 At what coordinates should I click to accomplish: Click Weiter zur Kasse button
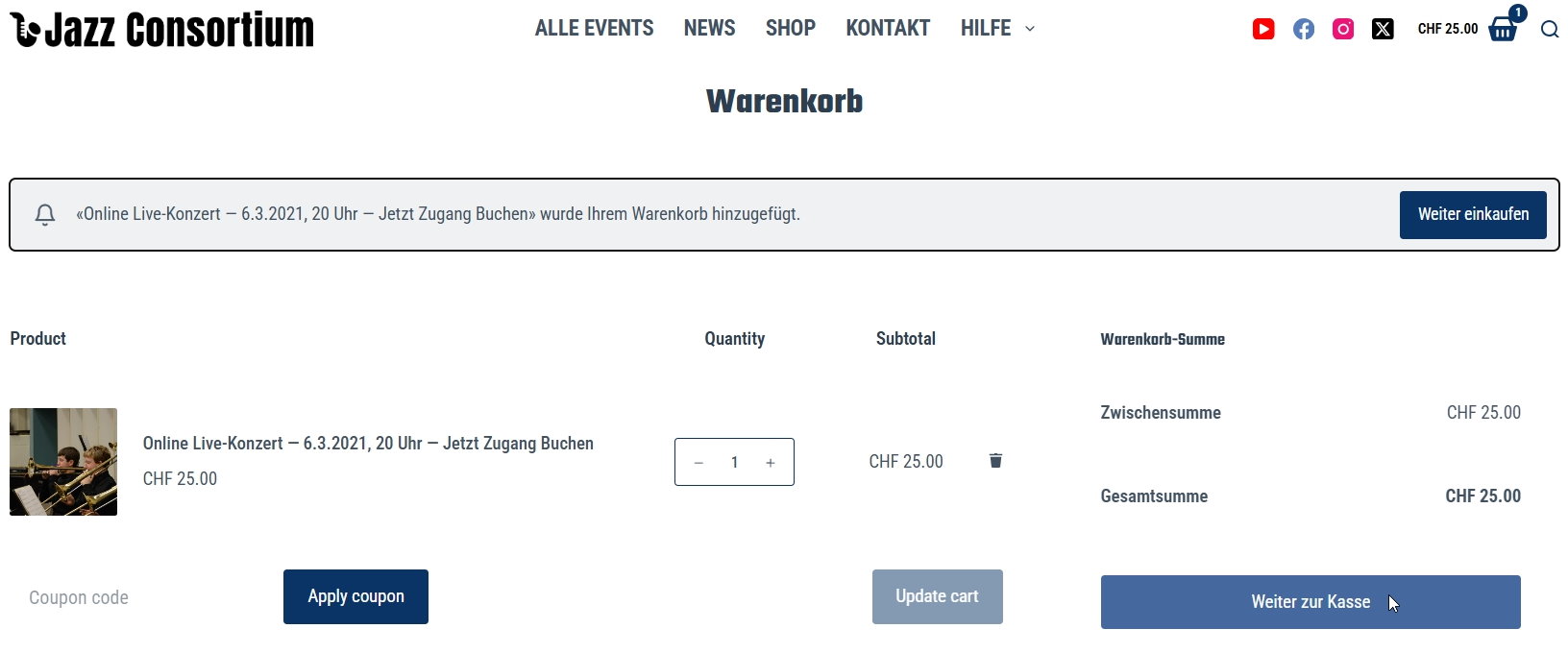click(x=1311, y=602)
